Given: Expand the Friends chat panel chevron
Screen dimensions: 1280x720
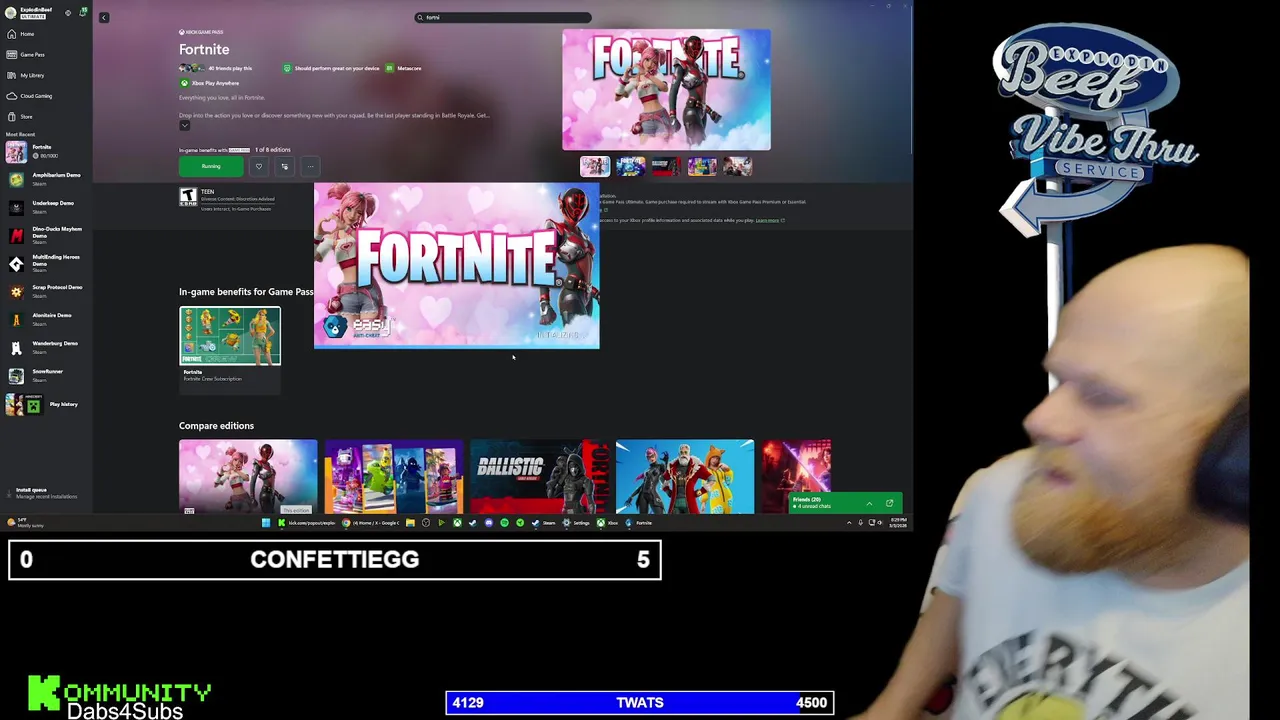Looking at the screenshot, I should (x=869, y=503).
